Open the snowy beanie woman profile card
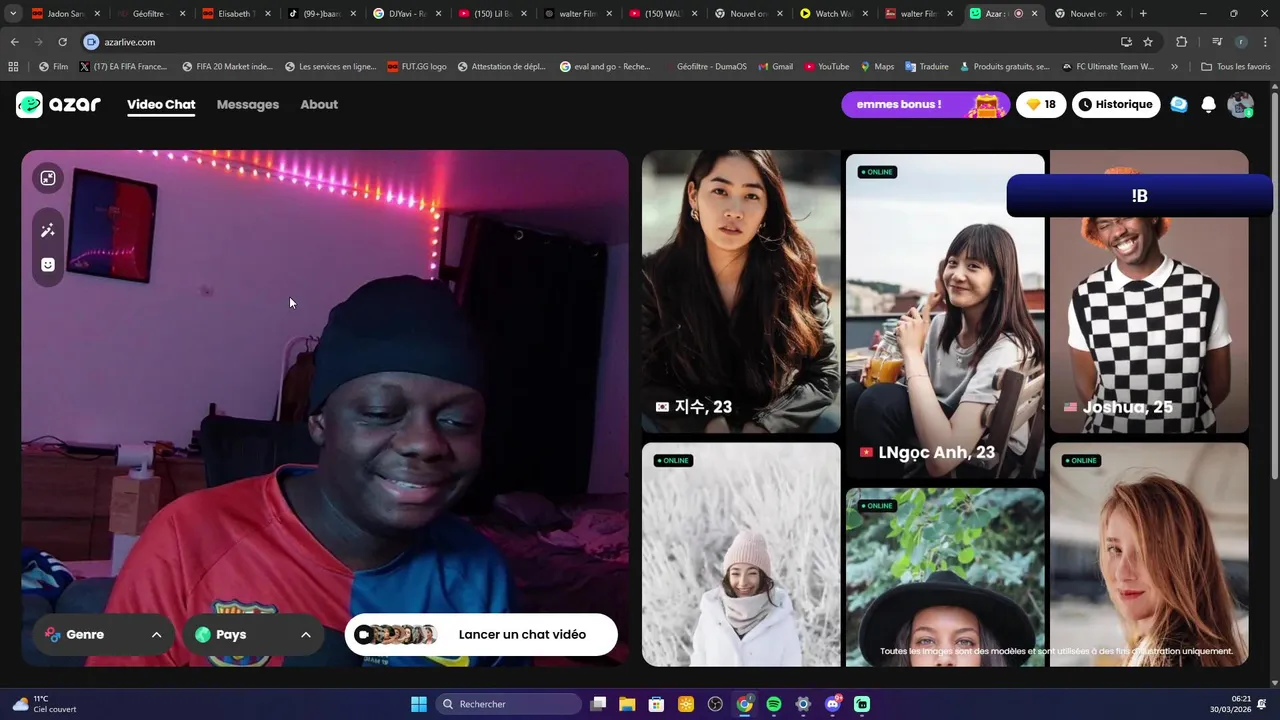1280x720 pixels. click(741, 554)
